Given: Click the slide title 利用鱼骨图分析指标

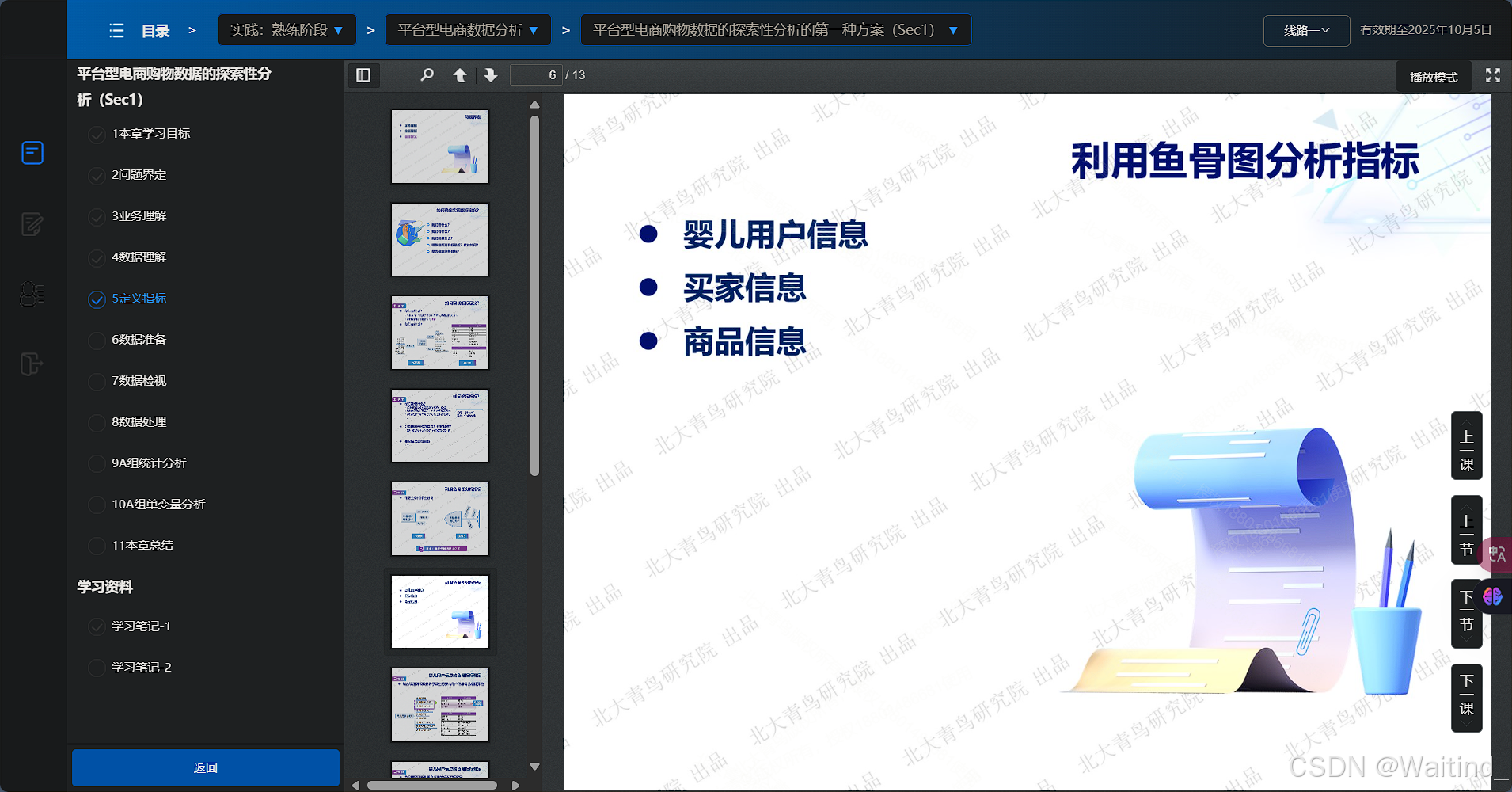Looking at the screenshot, I should (1245, 161).
